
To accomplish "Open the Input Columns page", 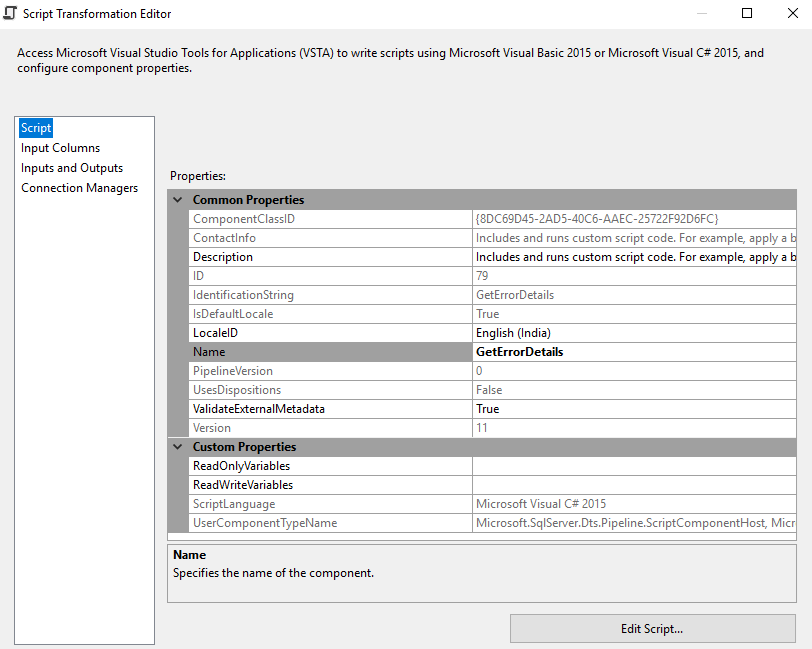I will (60, 148).
